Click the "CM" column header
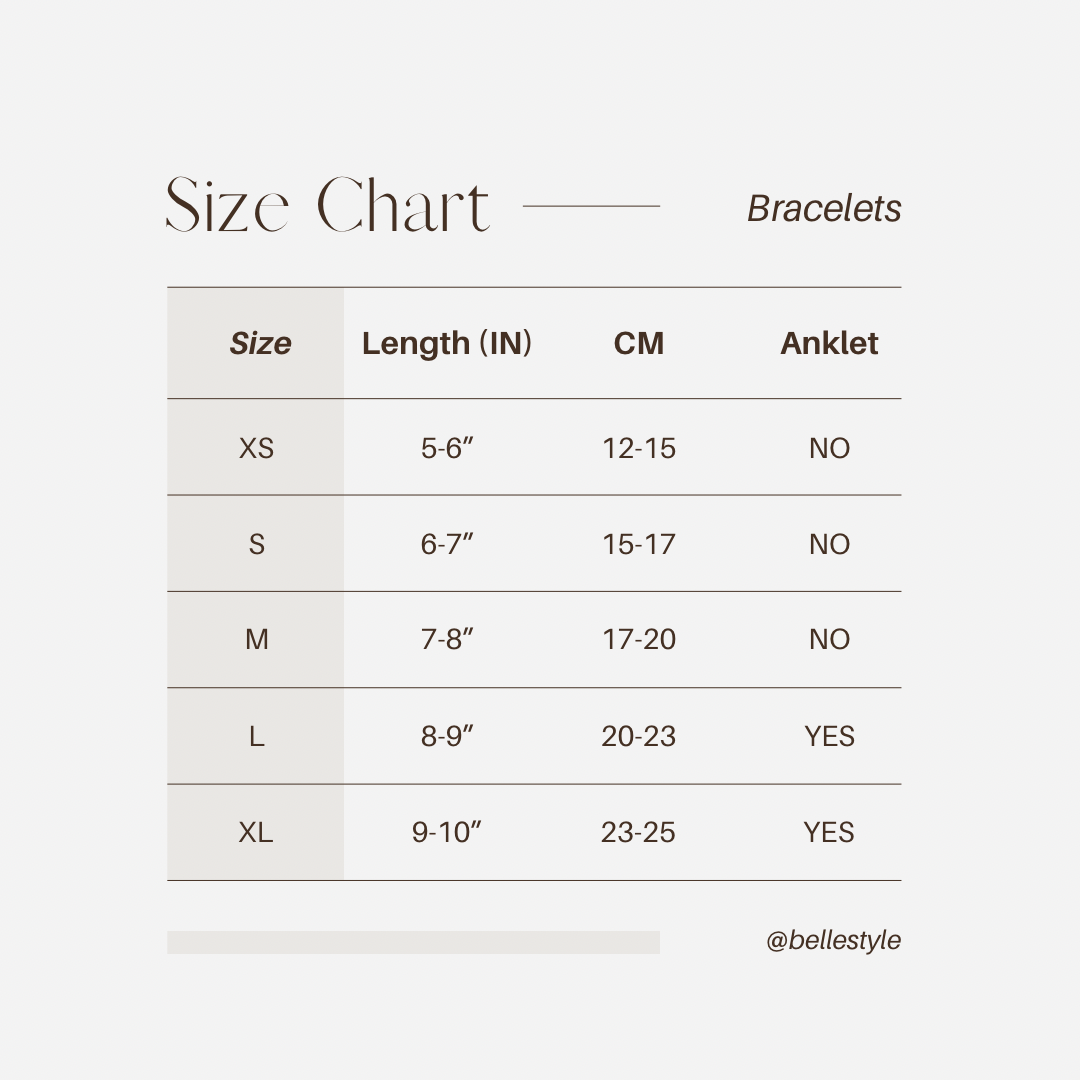Image resolution: width=1080 pixels, height=1080 pixels. coord(639,343)
